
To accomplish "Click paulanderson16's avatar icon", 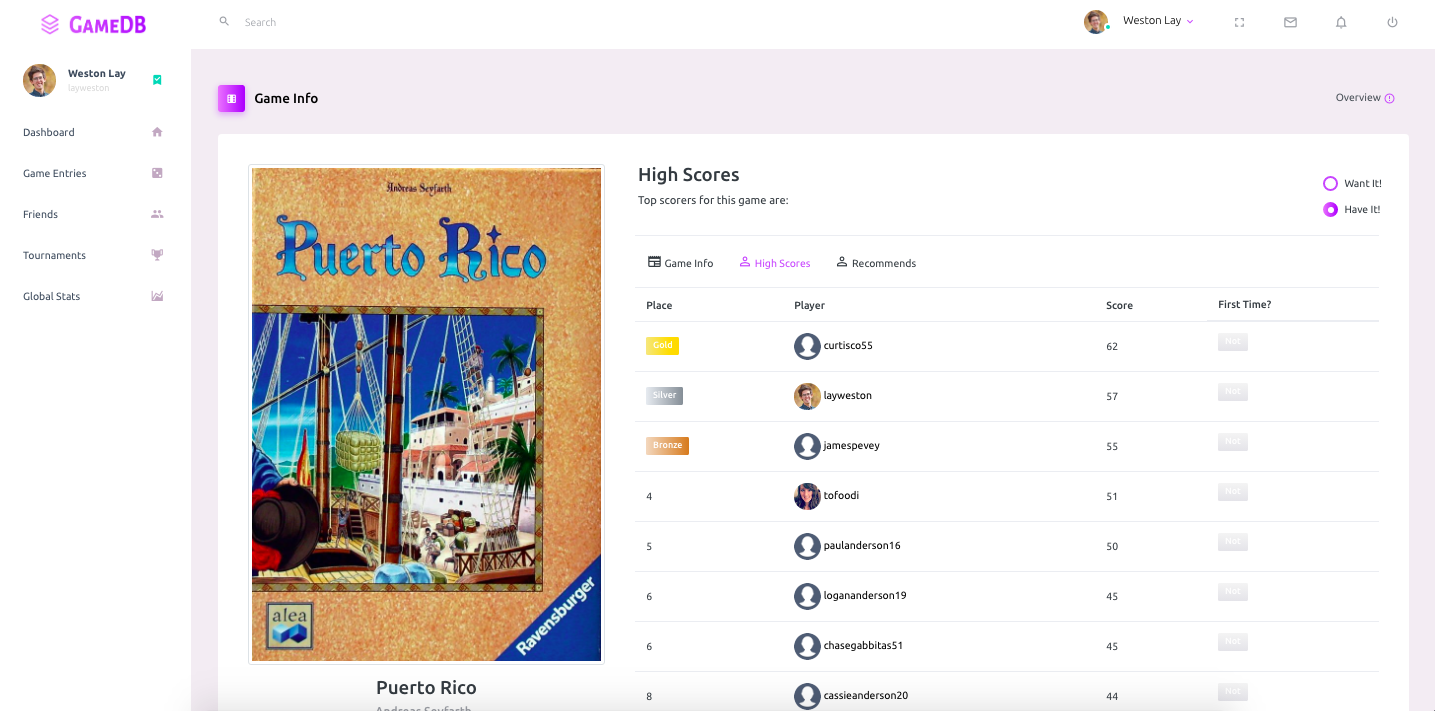I will pyautogui.click(x=807, y=546).
